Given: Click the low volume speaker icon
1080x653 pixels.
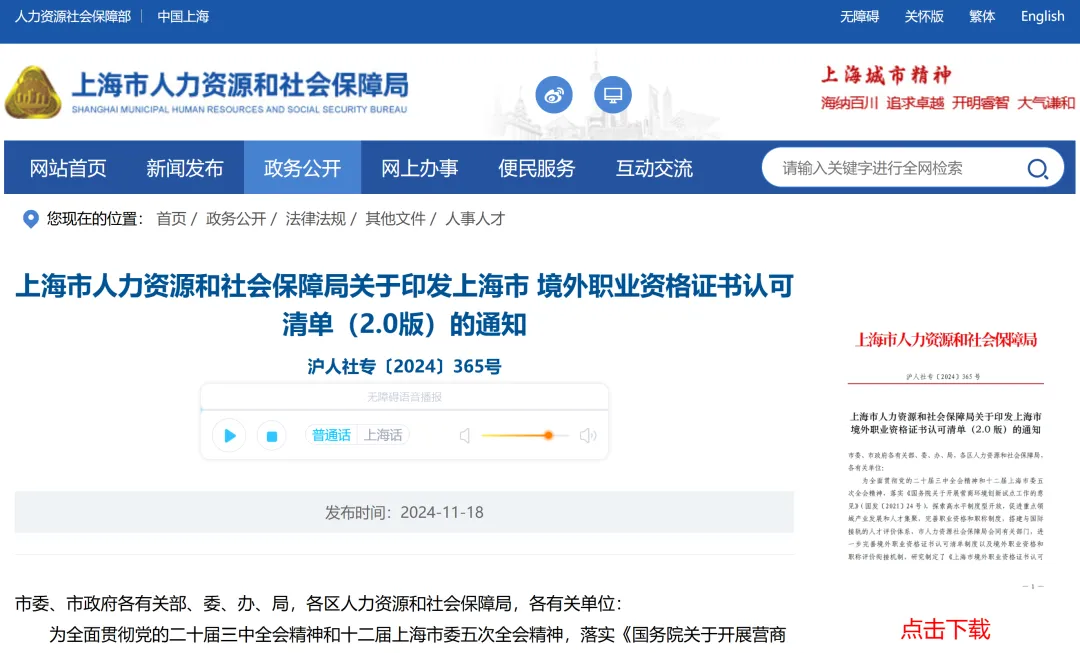Looking at the screenshot, I should 464,435.
